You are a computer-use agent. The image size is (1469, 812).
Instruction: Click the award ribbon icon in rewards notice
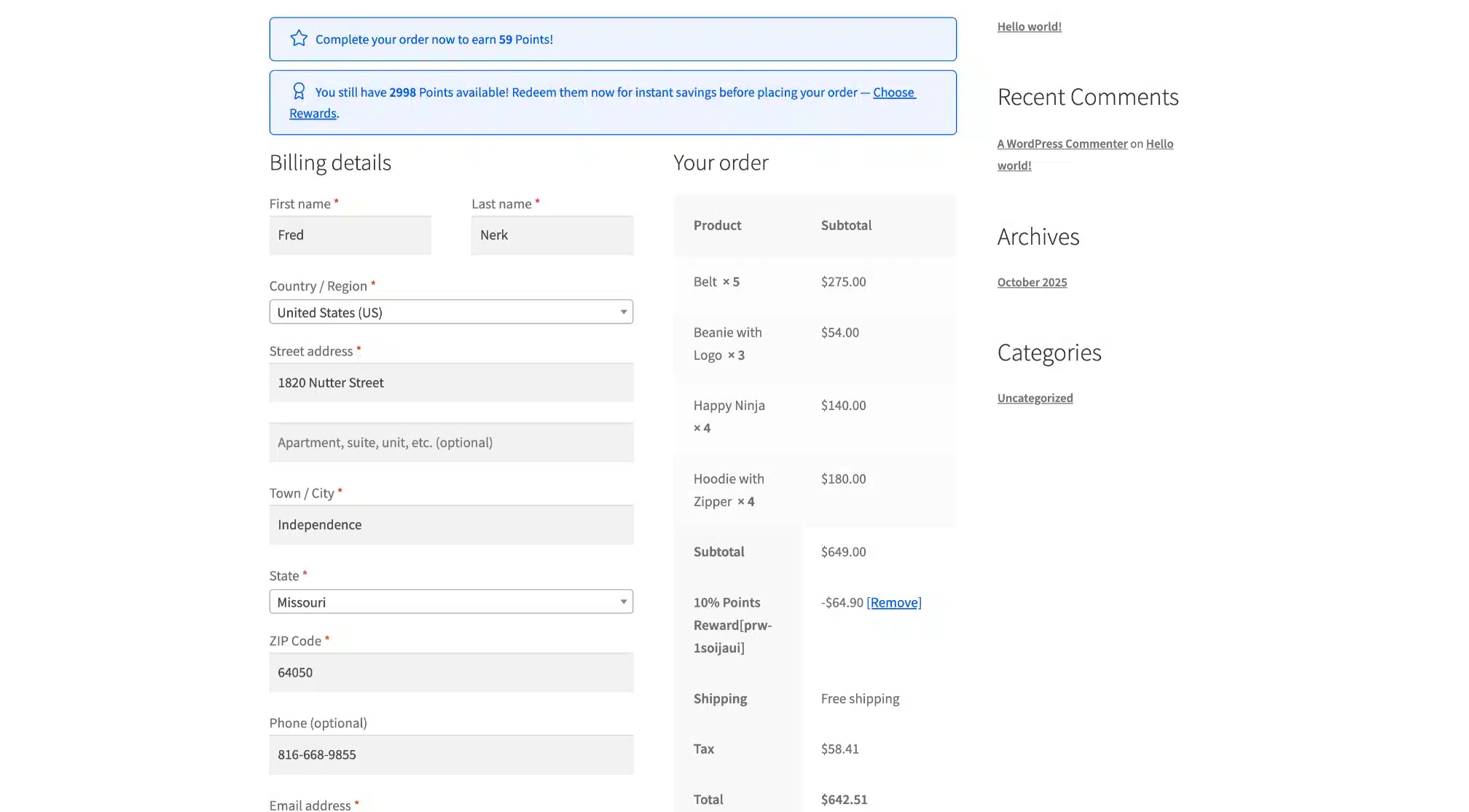pos(299,91)
